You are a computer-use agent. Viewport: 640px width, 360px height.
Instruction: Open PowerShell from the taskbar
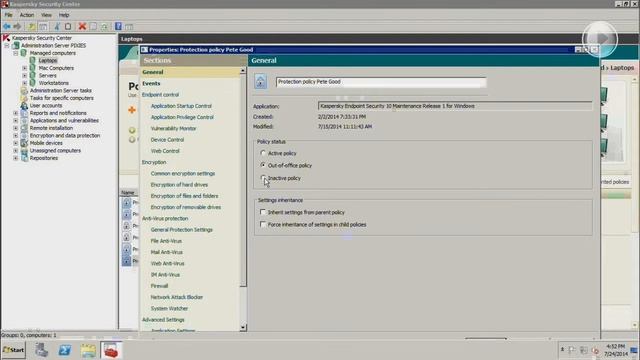tap(65, 350)
